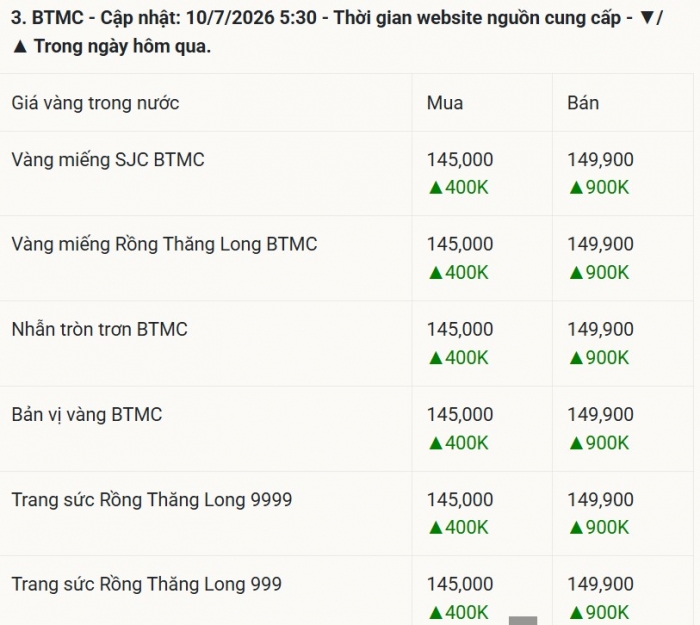The width and height of the screenshot is (700, 625).
Task: Select the 'Mua' column header
Action: (445, 103)
